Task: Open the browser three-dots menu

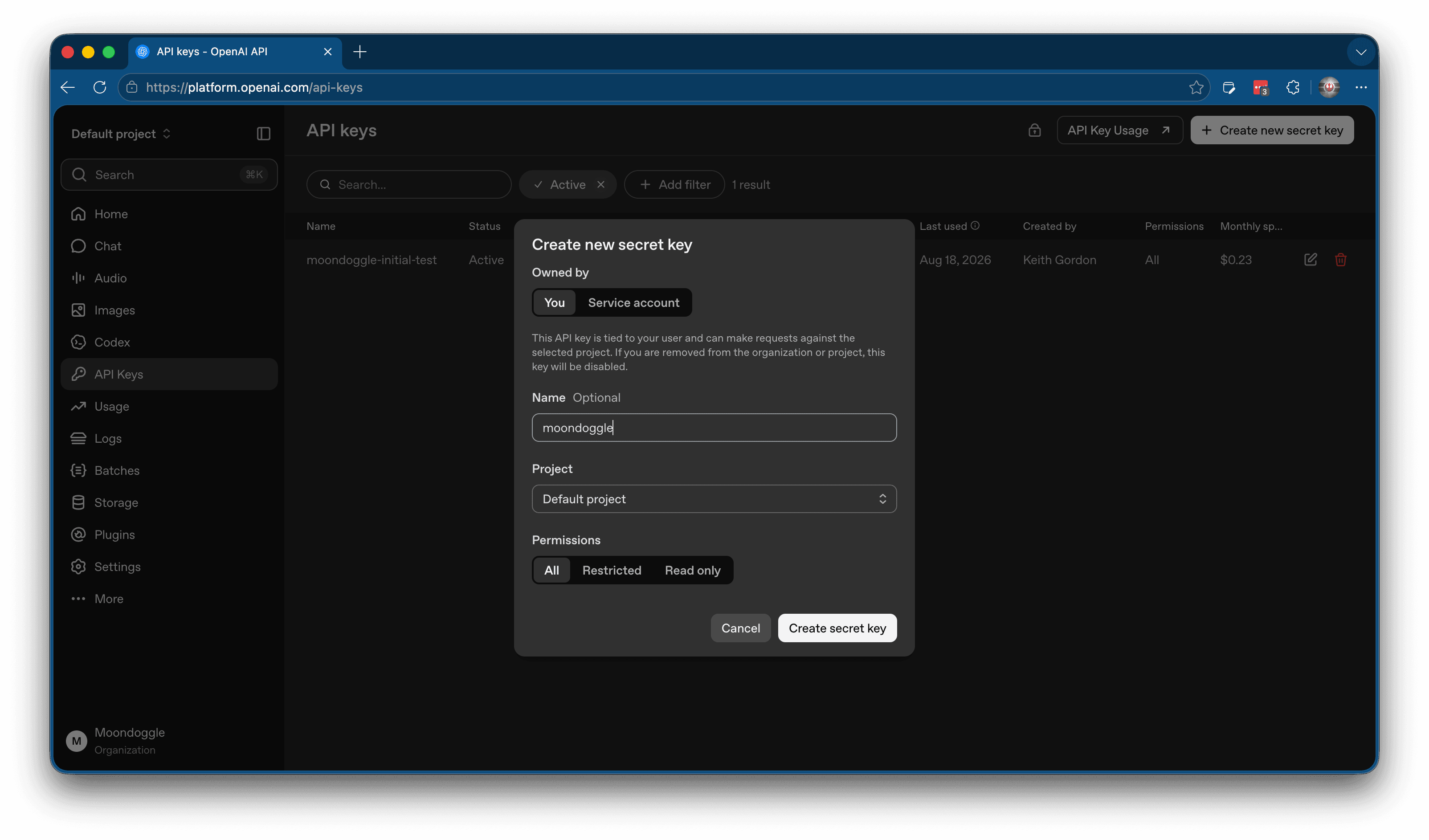Action: (1360, 87)
